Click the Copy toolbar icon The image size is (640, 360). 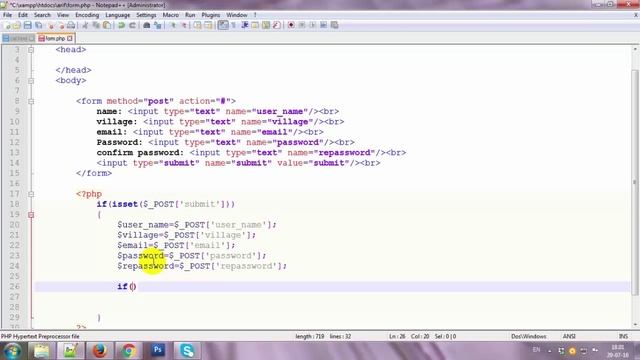[96, 25]
